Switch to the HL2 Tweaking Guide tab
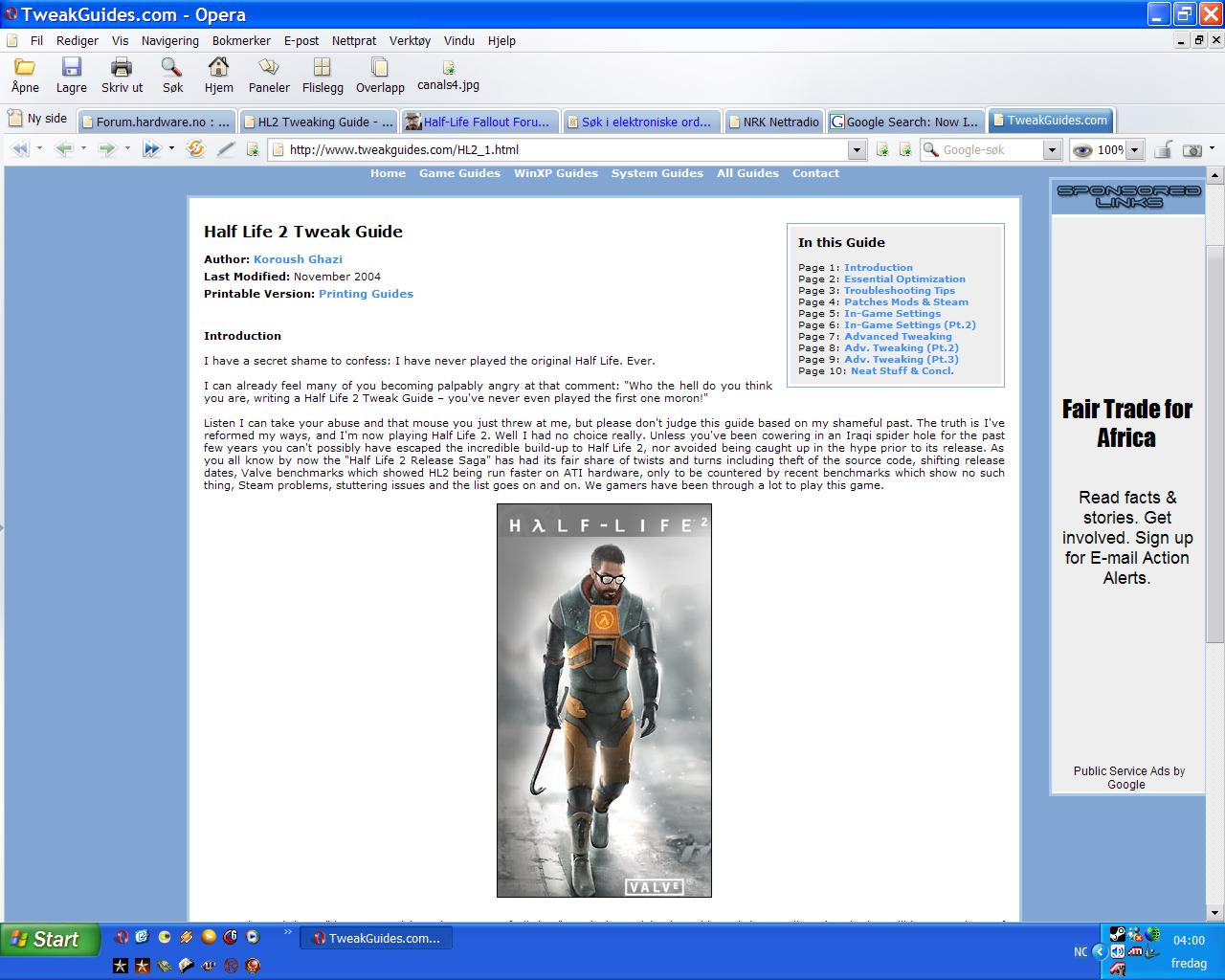Viewport: 1225px width, 980px height. pyautogui.click(x=317, y=122)
